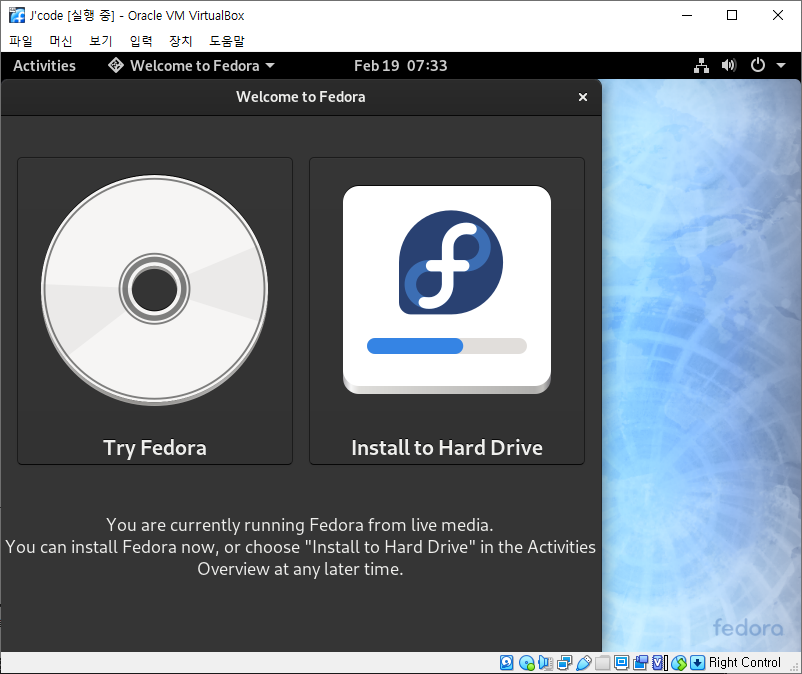Open the 도움말 menu
The image size is (802, 674).
tap(227, 41)
